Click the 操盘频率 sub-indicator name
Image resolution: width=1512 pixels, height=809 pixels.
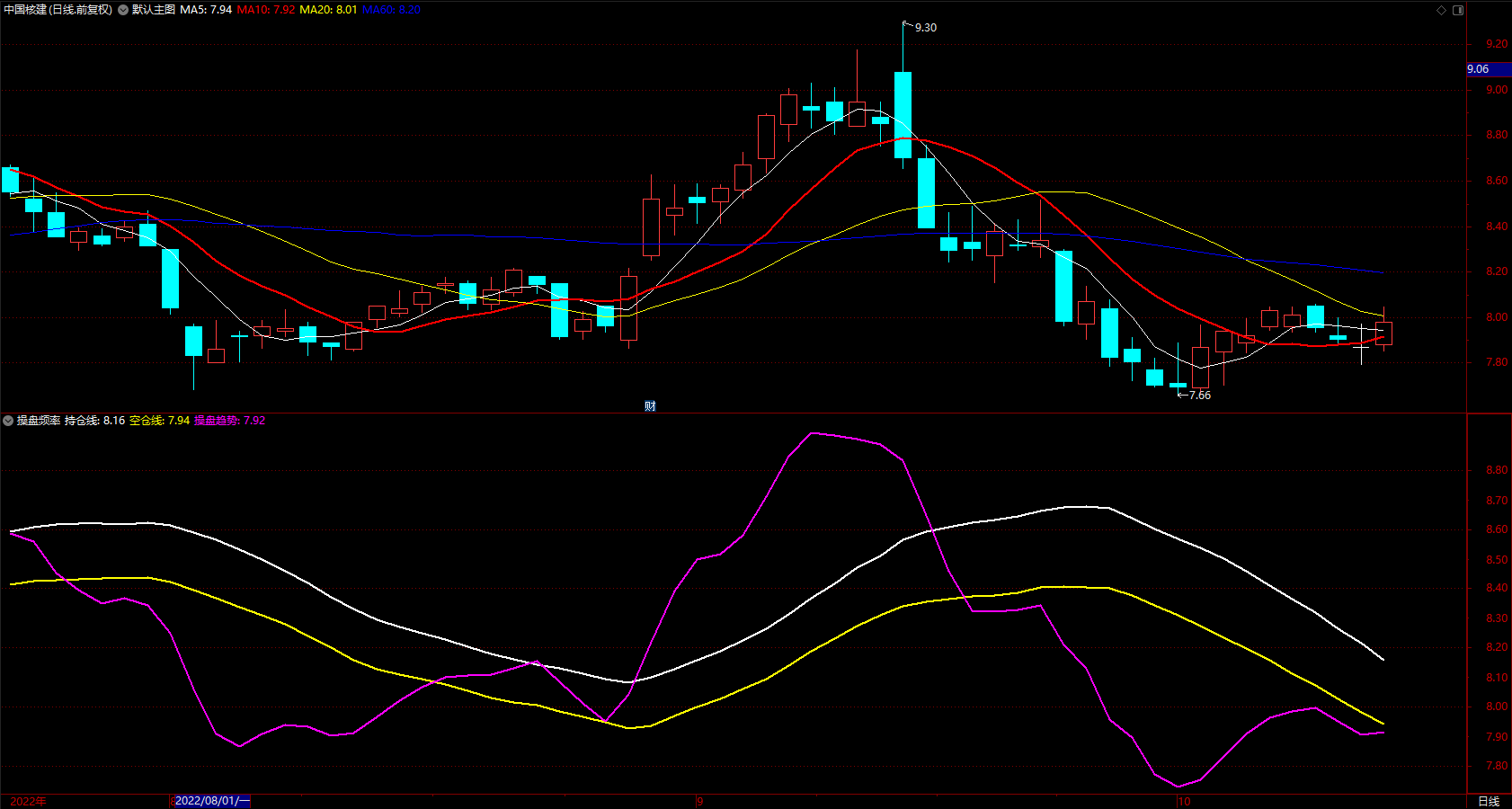pos(39,421)
